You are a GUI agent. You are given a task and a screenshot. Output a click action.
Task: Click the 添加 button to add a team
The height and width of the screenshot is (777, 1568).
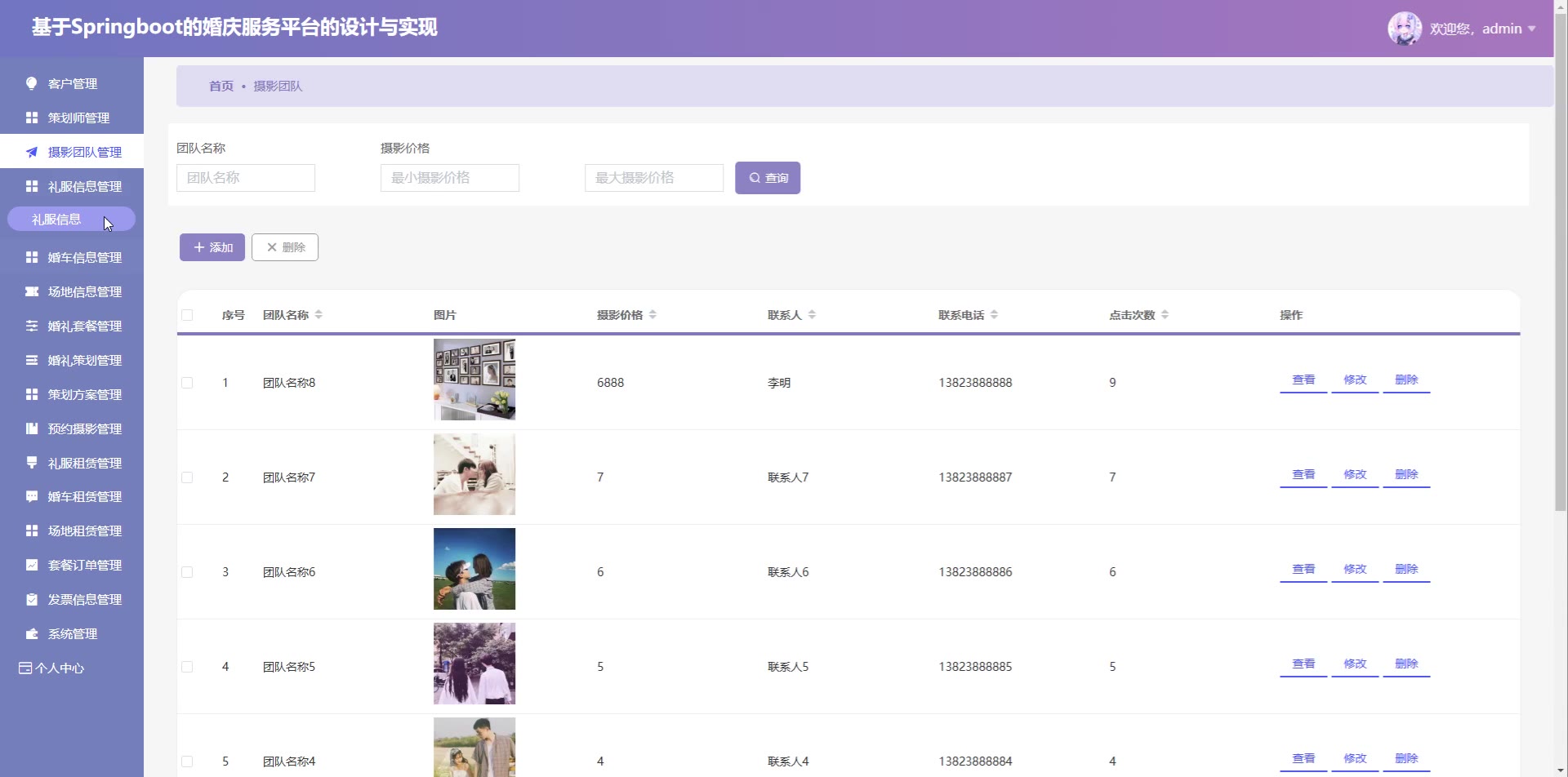pos(212,247)
